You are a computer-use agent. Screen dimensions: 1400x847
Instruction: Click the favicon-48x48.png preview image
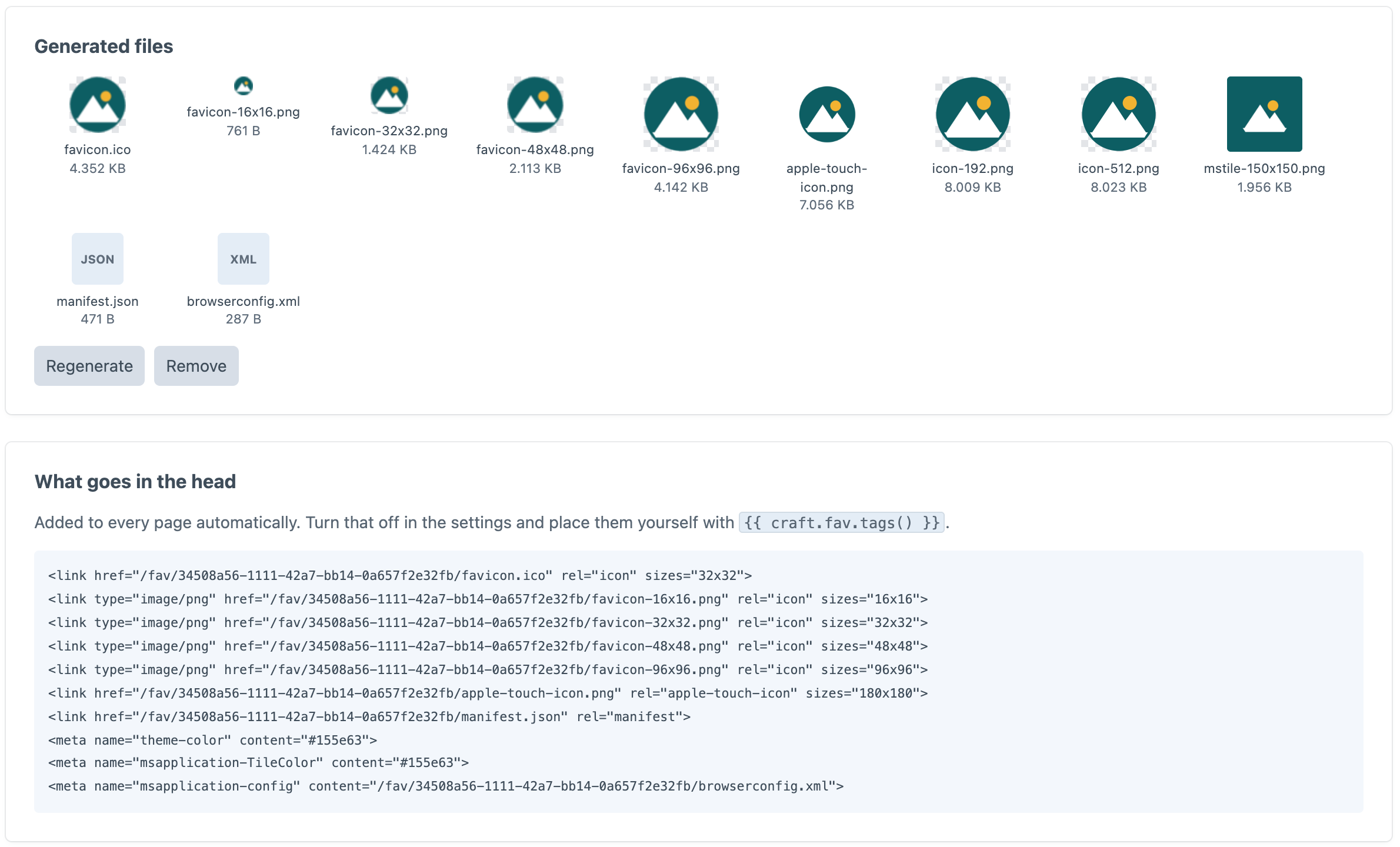(535, 105)
